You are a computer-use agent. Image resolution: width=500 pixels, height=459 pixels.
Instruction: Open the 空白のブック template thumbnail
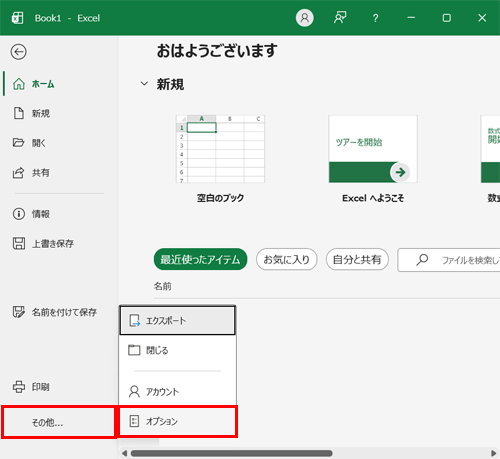pyautogui.click(x=220, y=149)
